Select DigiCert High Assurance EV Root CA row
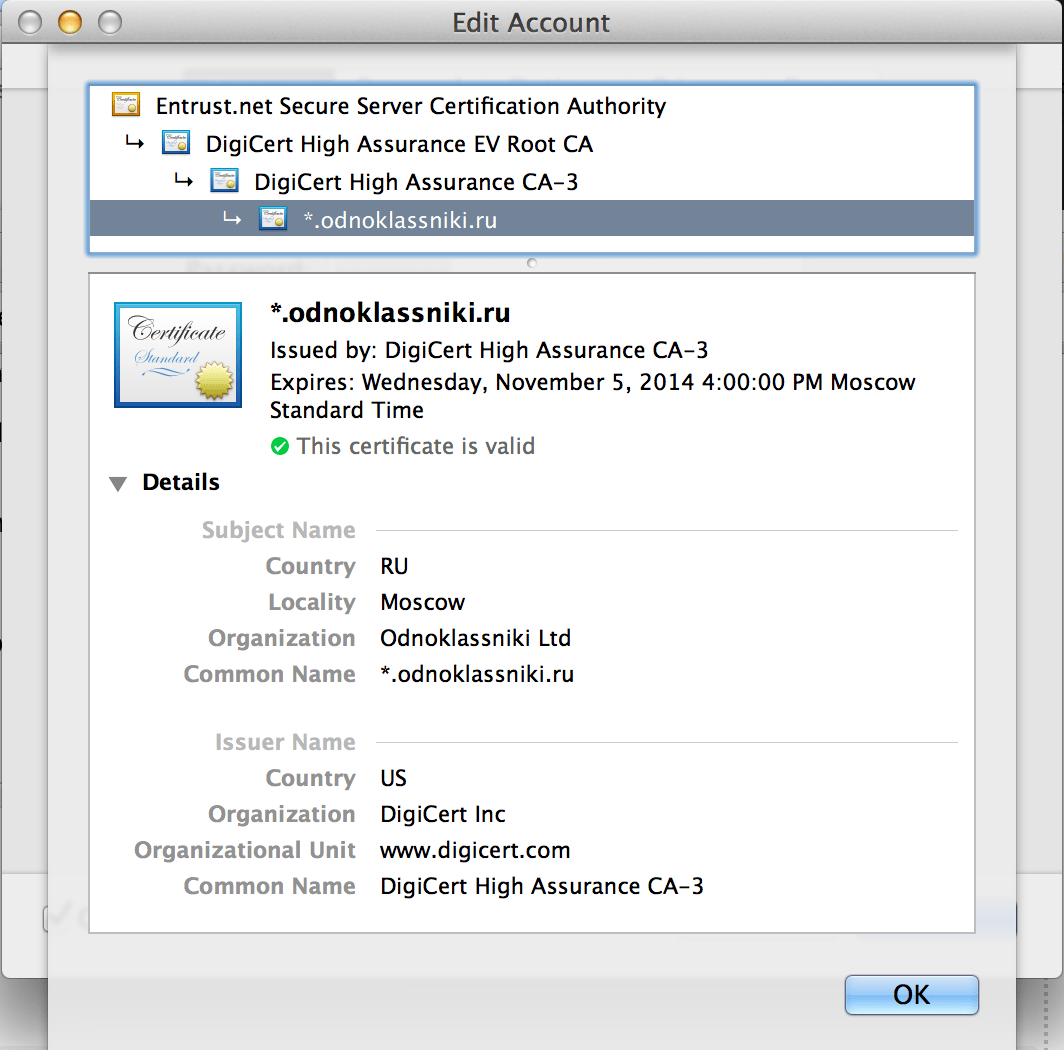Viewport: 1064px width, 1050px height. [532, 143]
